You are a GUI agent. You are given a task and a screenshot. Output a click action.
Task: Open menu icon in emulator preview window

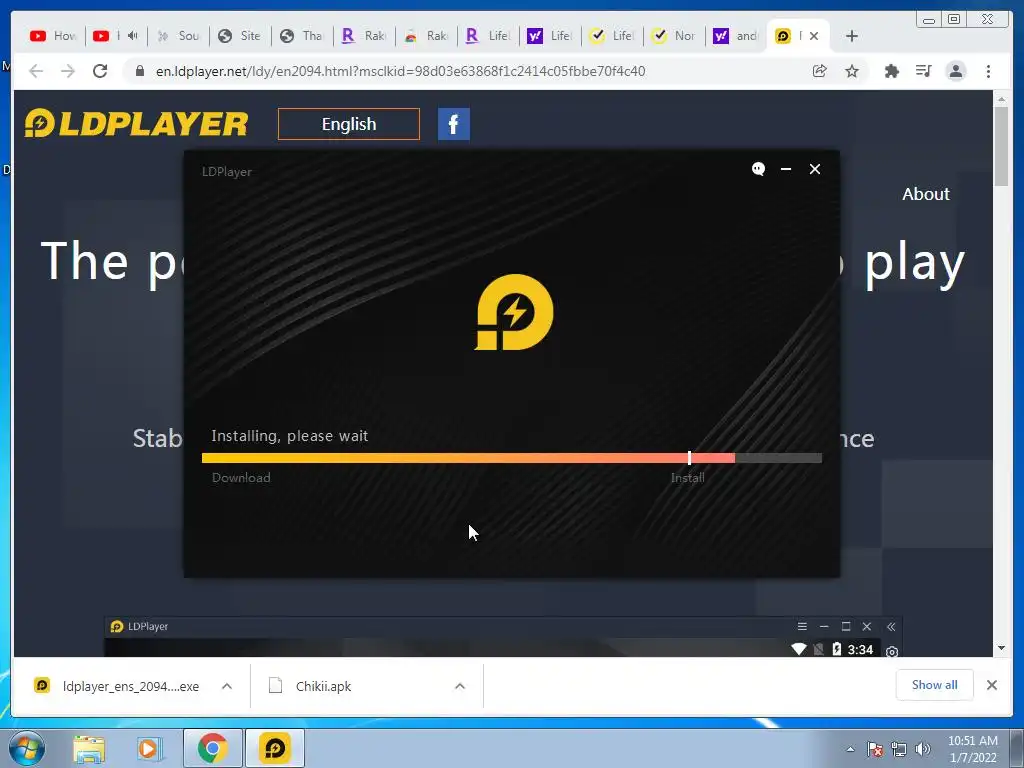click(802, 626)
